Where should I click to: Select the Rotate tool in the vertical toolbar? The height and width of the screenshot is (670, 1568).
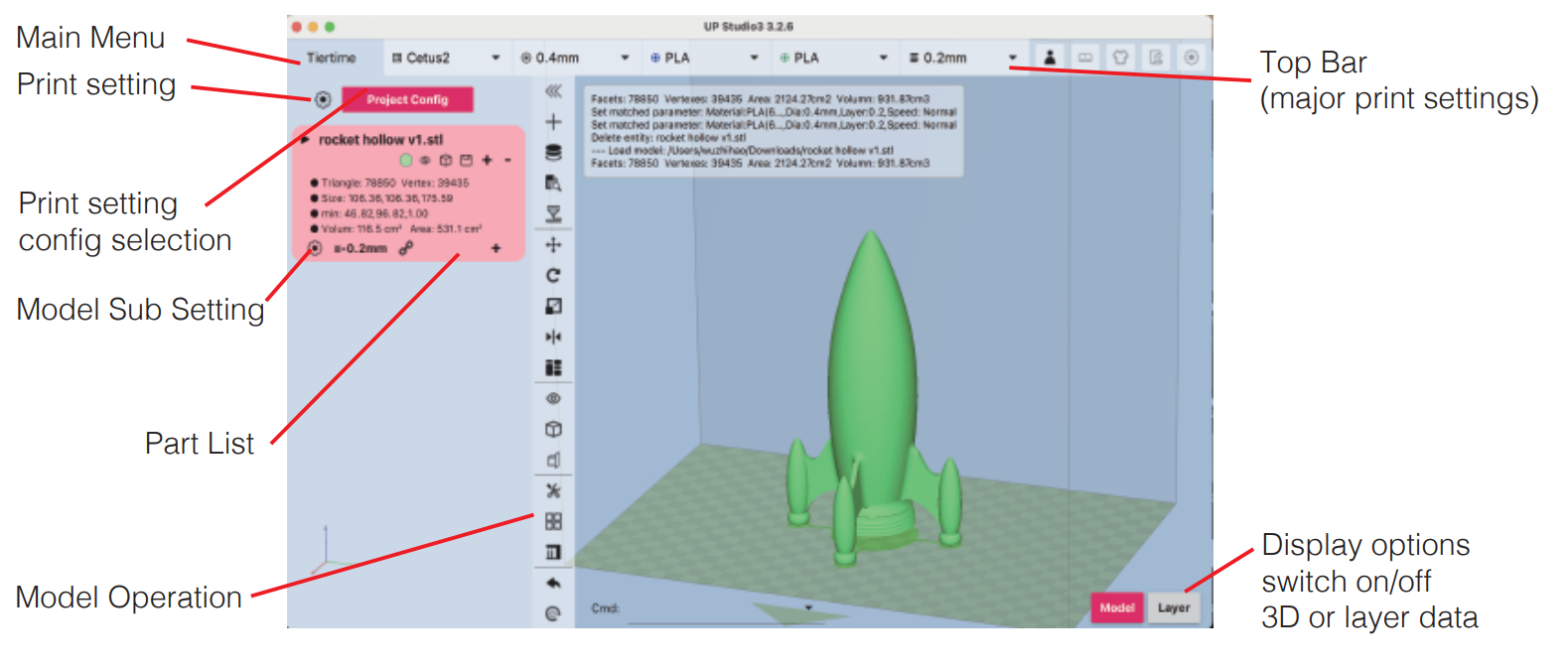tap(553, 276)
